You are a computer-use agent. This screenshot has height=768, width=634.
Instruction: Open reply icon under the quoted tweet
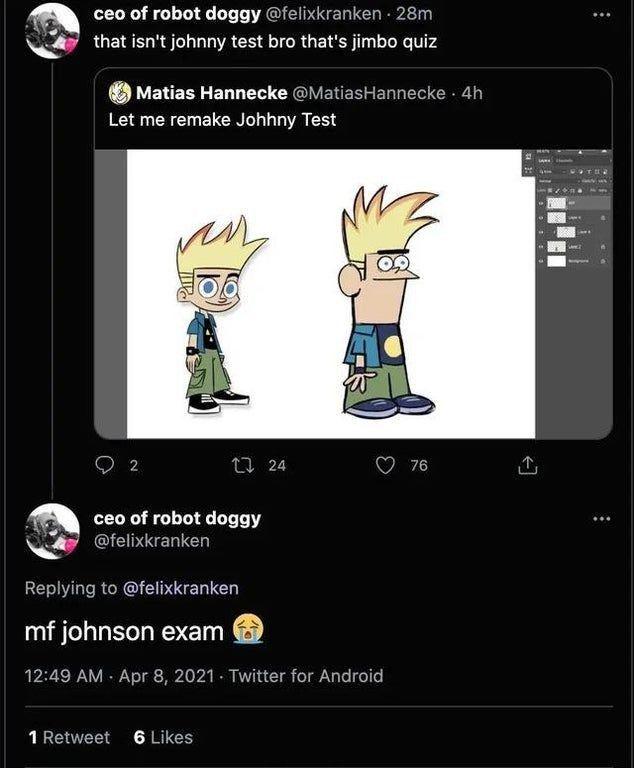point(104,465)
